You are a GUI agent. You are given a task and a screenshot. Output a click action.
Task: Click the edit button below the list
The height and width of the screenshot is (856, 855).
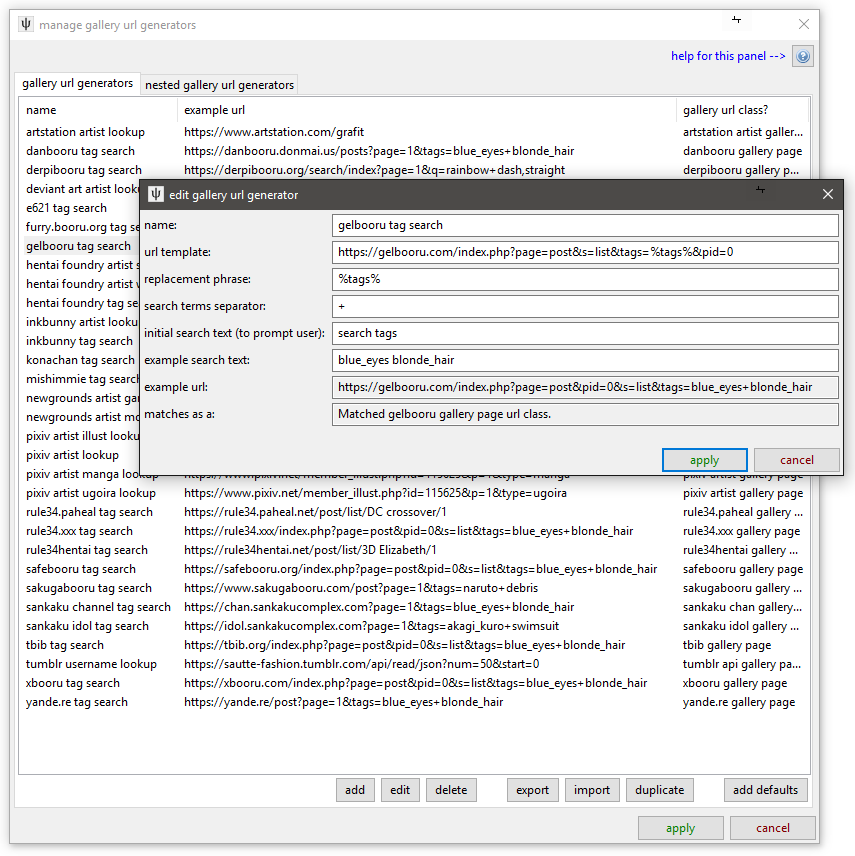(400, 790)
